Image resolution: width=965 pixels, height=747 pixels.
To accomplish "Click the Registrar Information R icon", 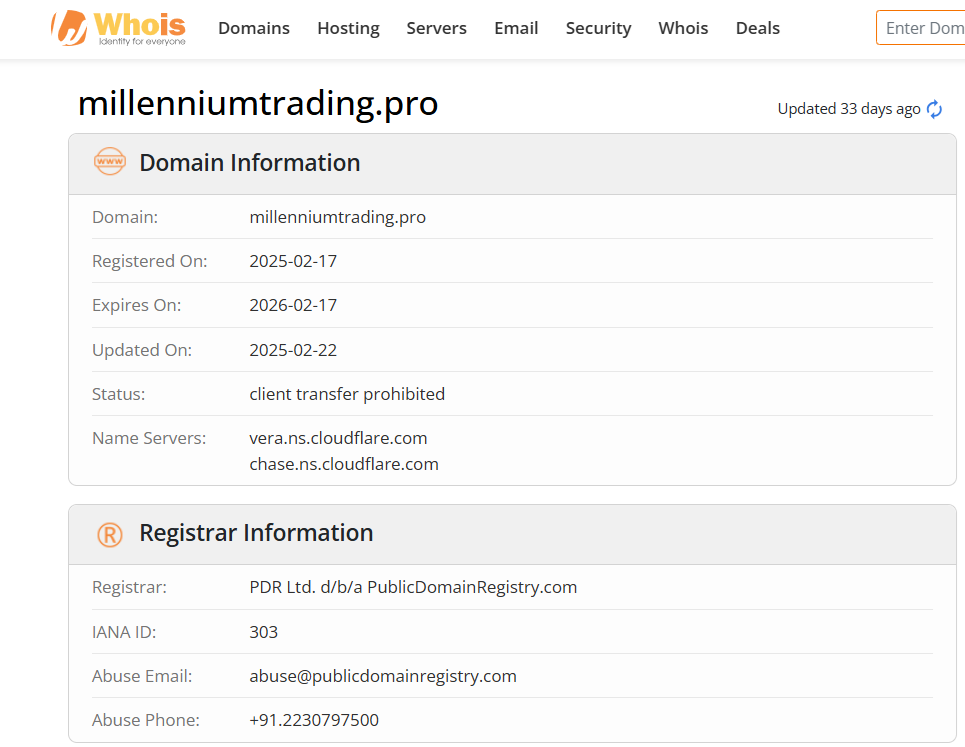I will click(x=110, y=534).
